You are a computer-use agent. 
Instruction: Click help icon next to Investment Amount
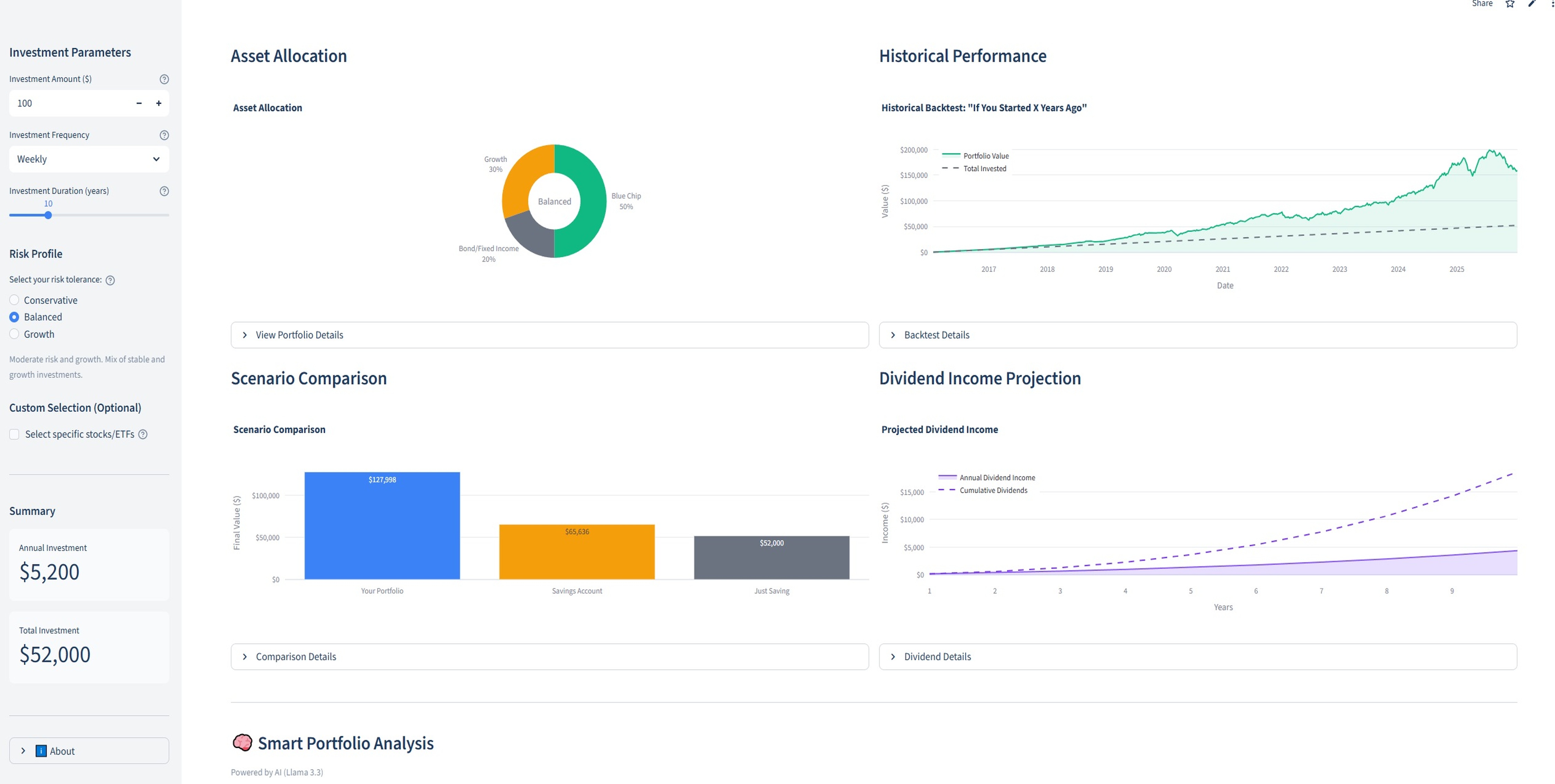[164, 79]
